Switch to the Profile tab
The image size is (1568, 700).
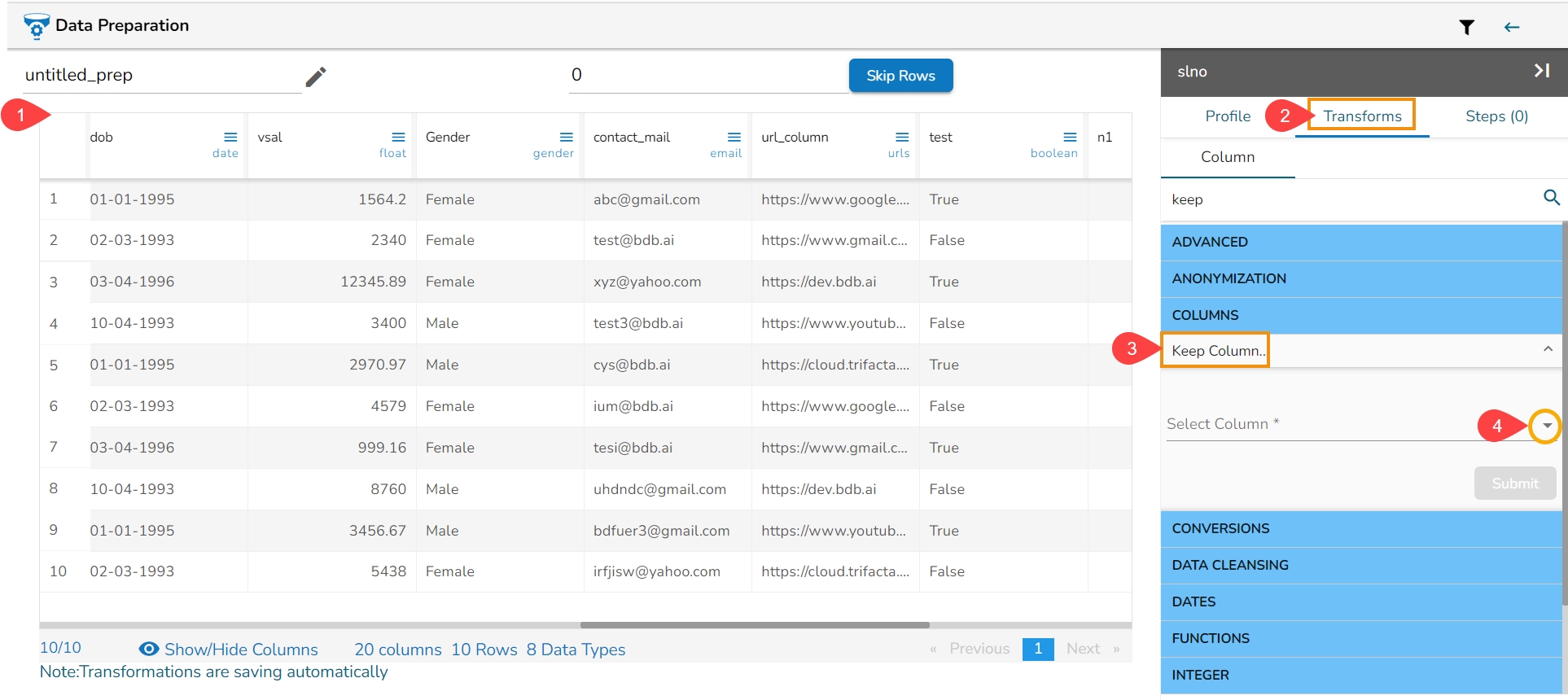(x=1227, y=116)
